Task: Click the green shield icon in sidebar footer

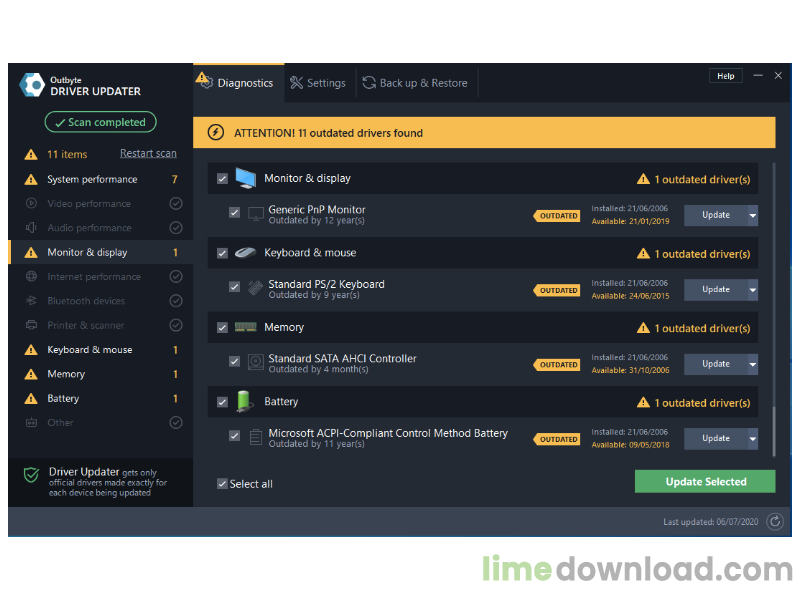Action: coord(32,475)
